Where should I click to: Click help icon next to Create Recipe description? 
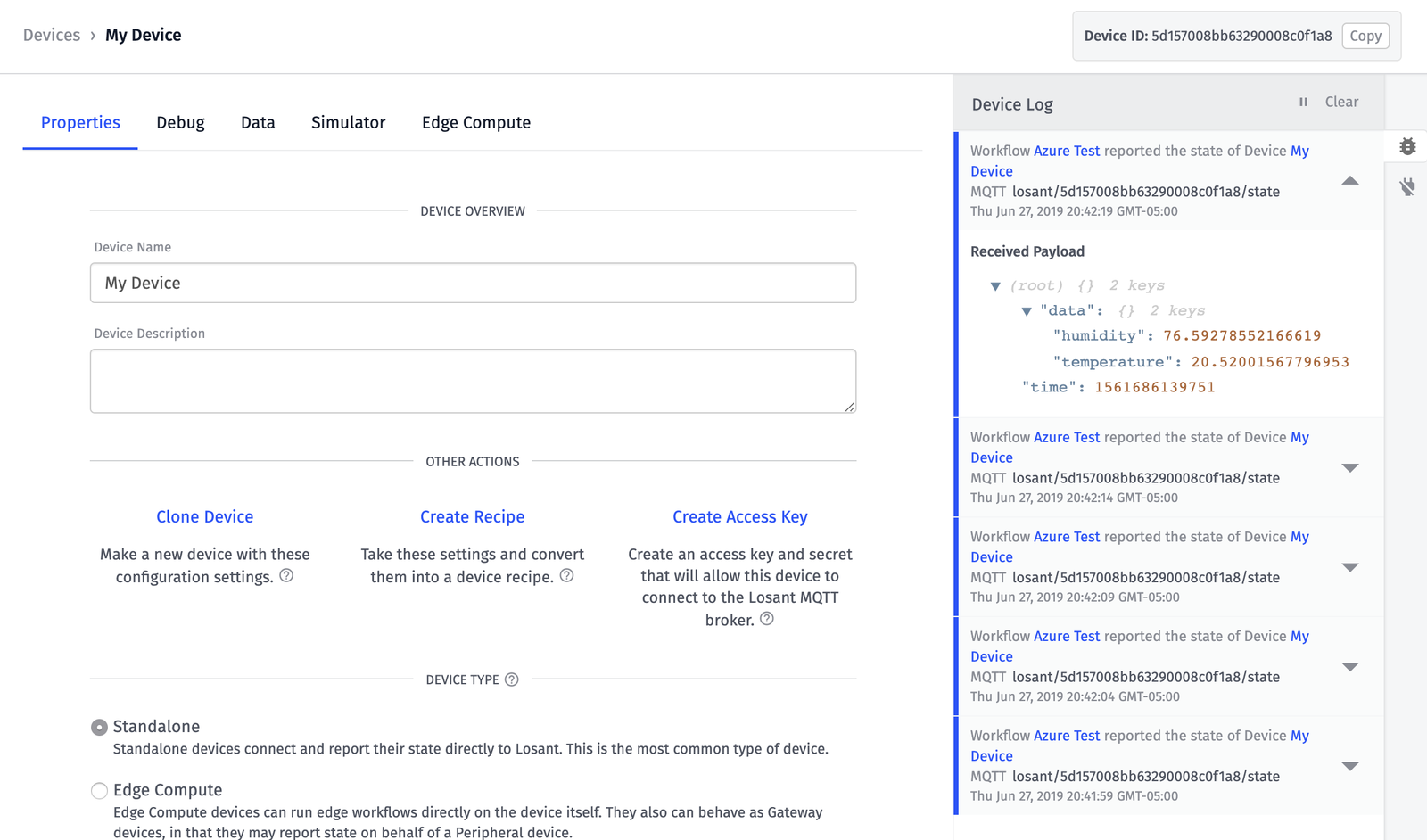pos(566,576)
